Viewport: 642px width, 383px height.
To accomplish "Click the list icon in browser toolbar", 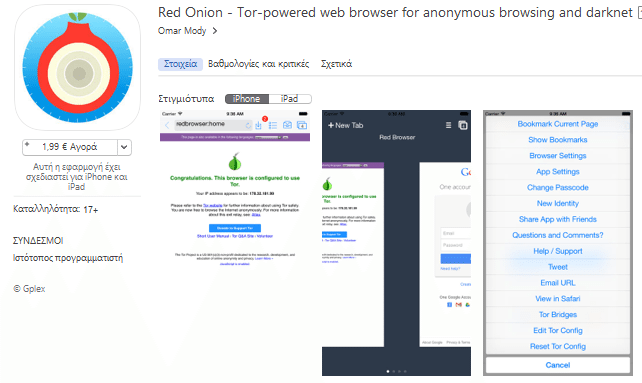I will (273, 125).
